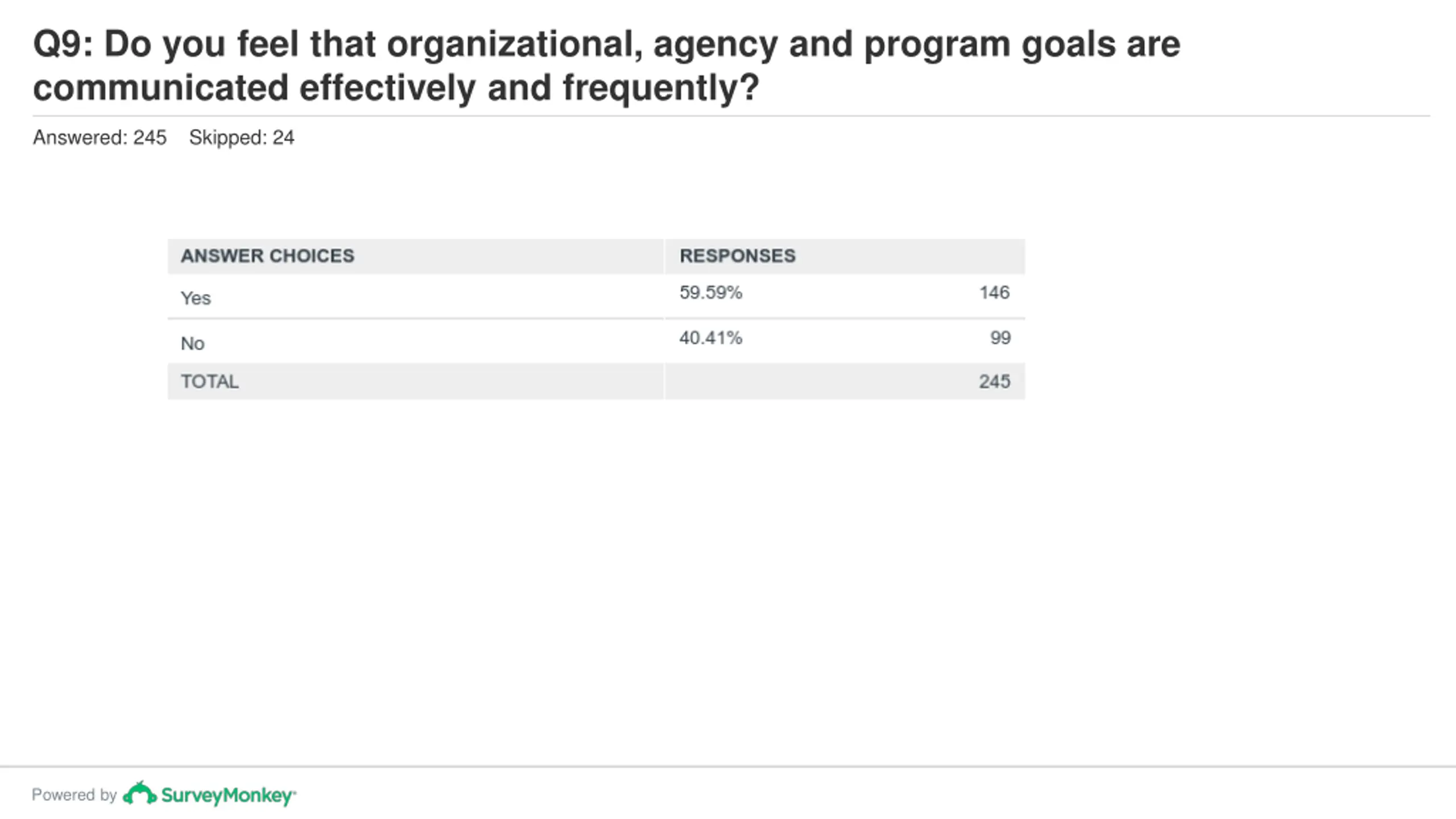Select the Yes answer row label
Image resolution: width=1456 pixels, height=819 pixels.
coord(196,298)
